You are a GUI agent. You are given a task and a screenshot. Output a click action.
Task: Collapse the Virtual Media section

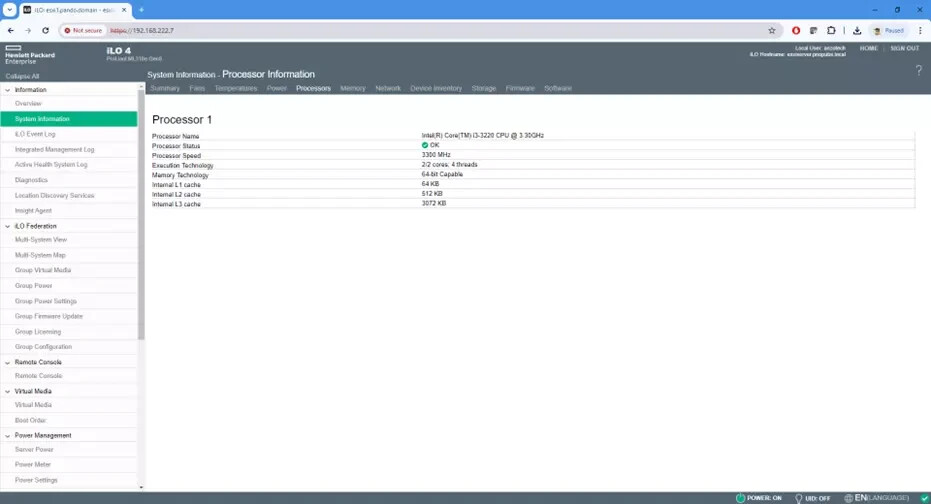click(8, 391)
